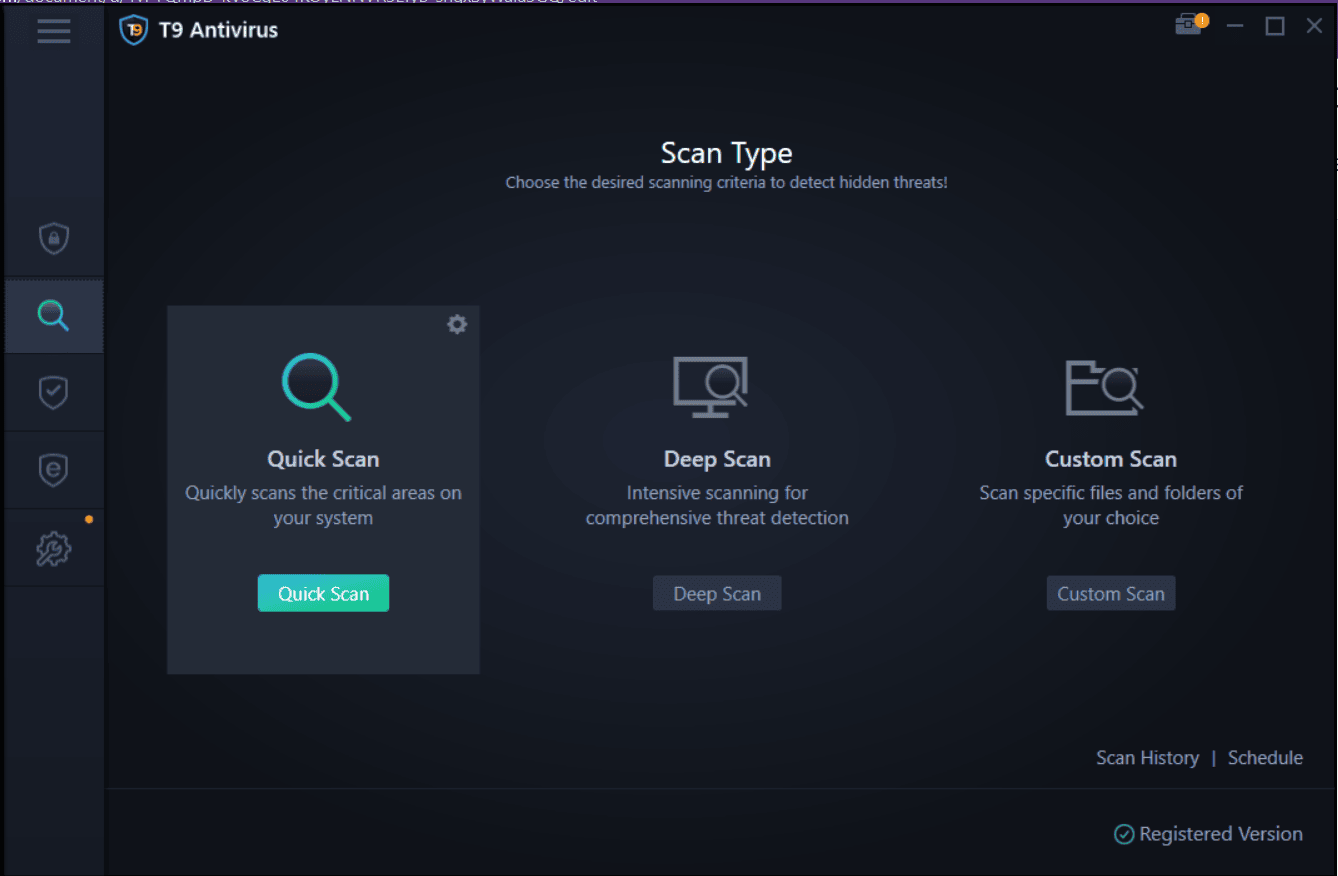The image size is (1338, 876).
Task: Open the gear icon on the Quick Scan card
Action: (457, 324)
